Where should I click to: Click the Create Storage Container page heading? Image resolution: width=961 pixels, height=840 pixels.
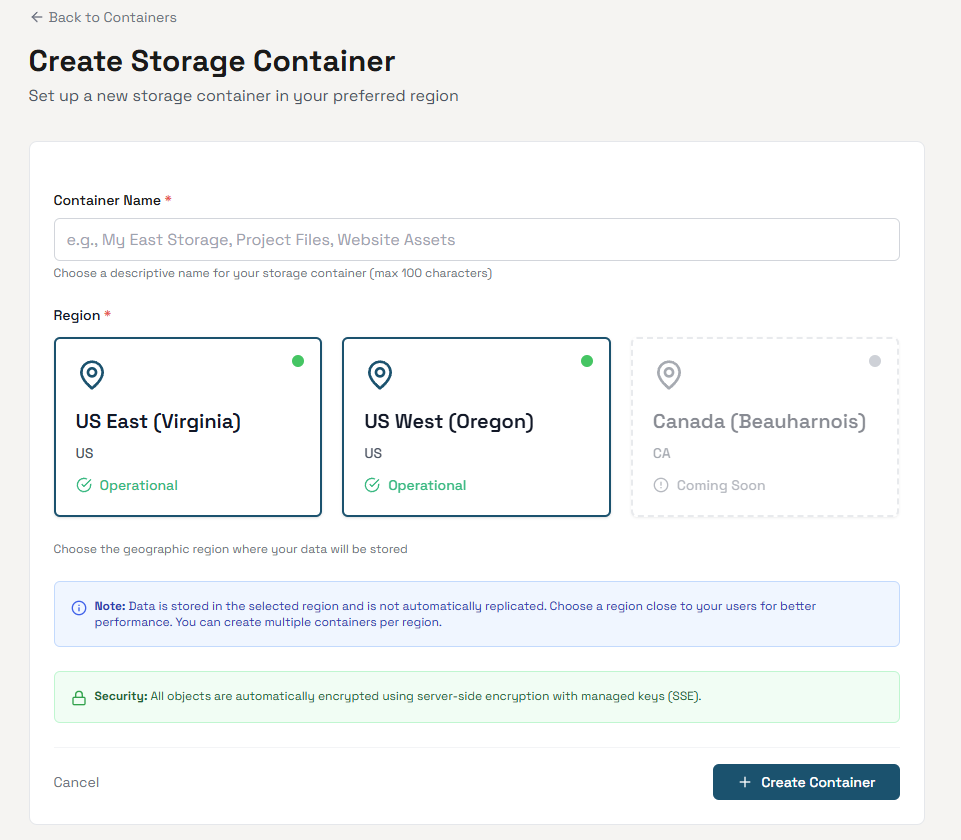pyautogui.click(x=211, y=61)
